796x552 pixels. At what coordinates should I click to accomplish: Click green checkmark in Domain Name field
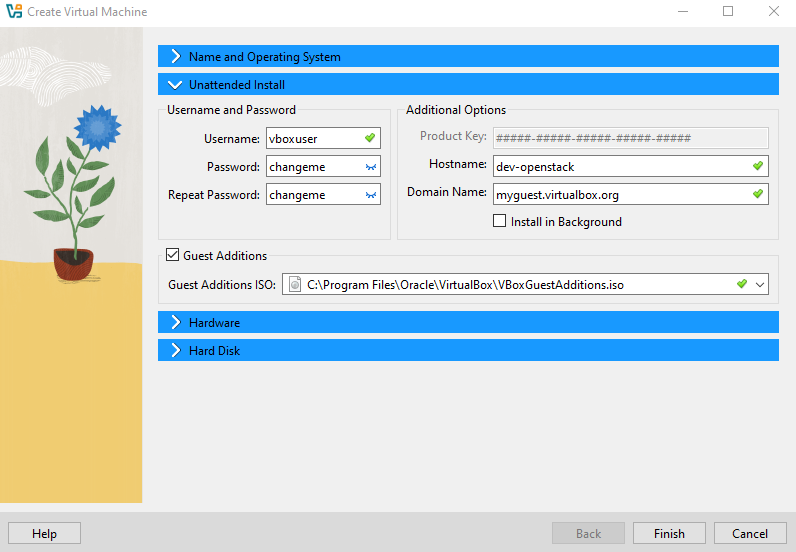tap(757, 194)
